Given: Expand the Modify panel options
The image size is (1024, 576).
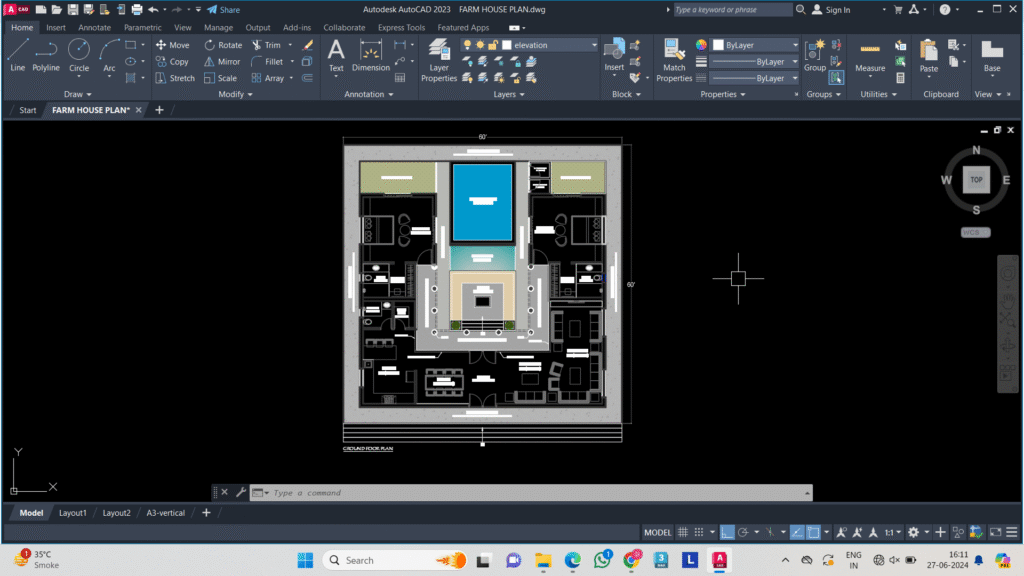Looking at the screenshot, I should pos(235,94).
